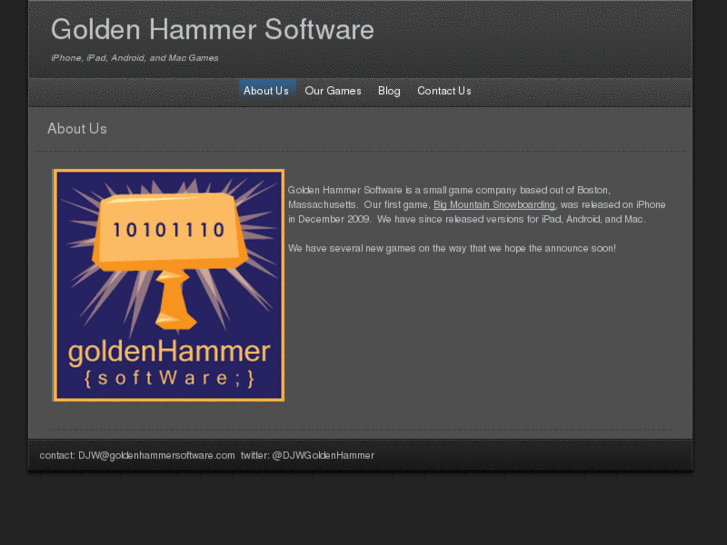The image size is (727, 545).
Task: Follow the Big Mountain Snowboarding link
Action: (494, 205)
